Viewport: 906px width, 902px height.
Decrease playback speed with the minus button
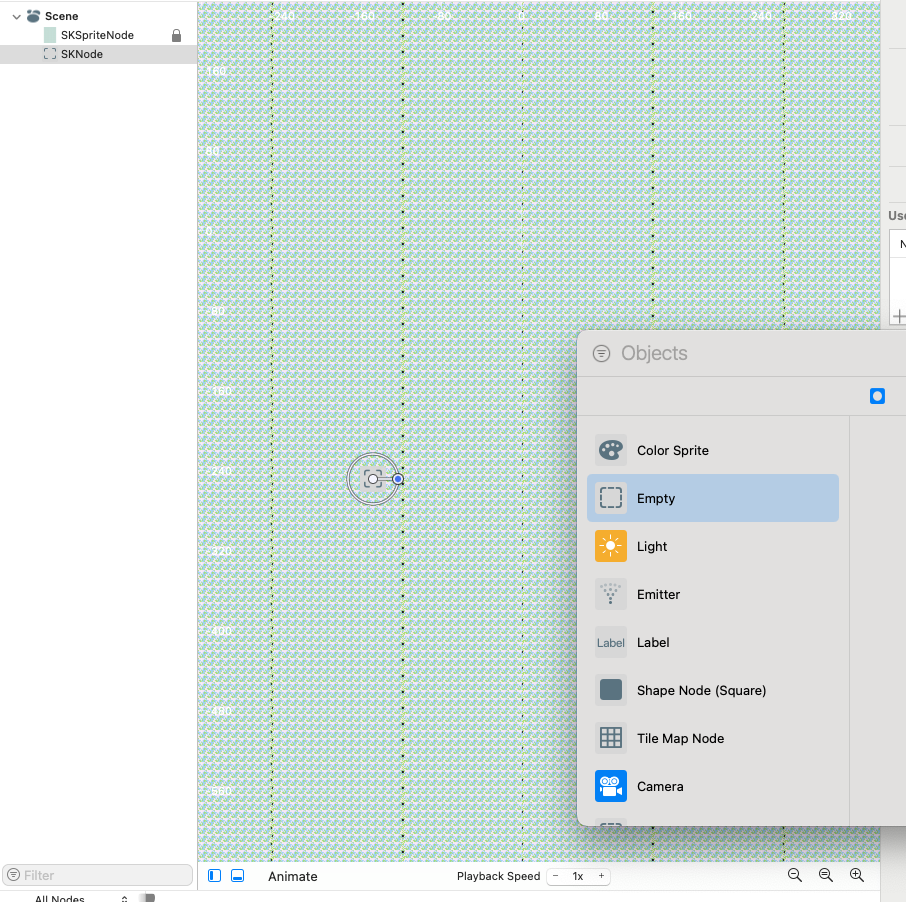click(x=556, y=876)
